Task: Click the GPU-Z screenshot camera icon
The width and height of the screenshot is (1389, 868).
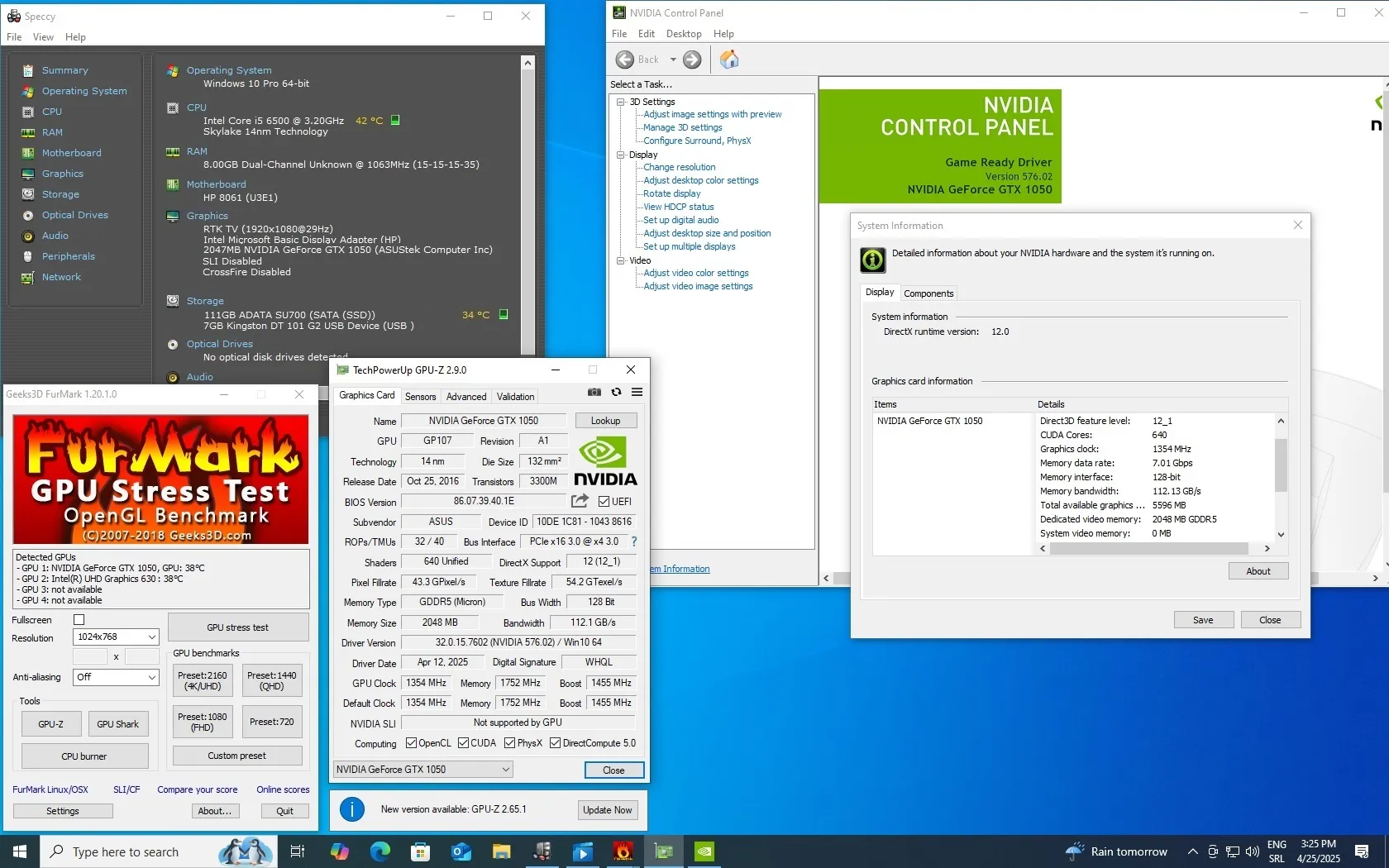Action: (594, 393)
